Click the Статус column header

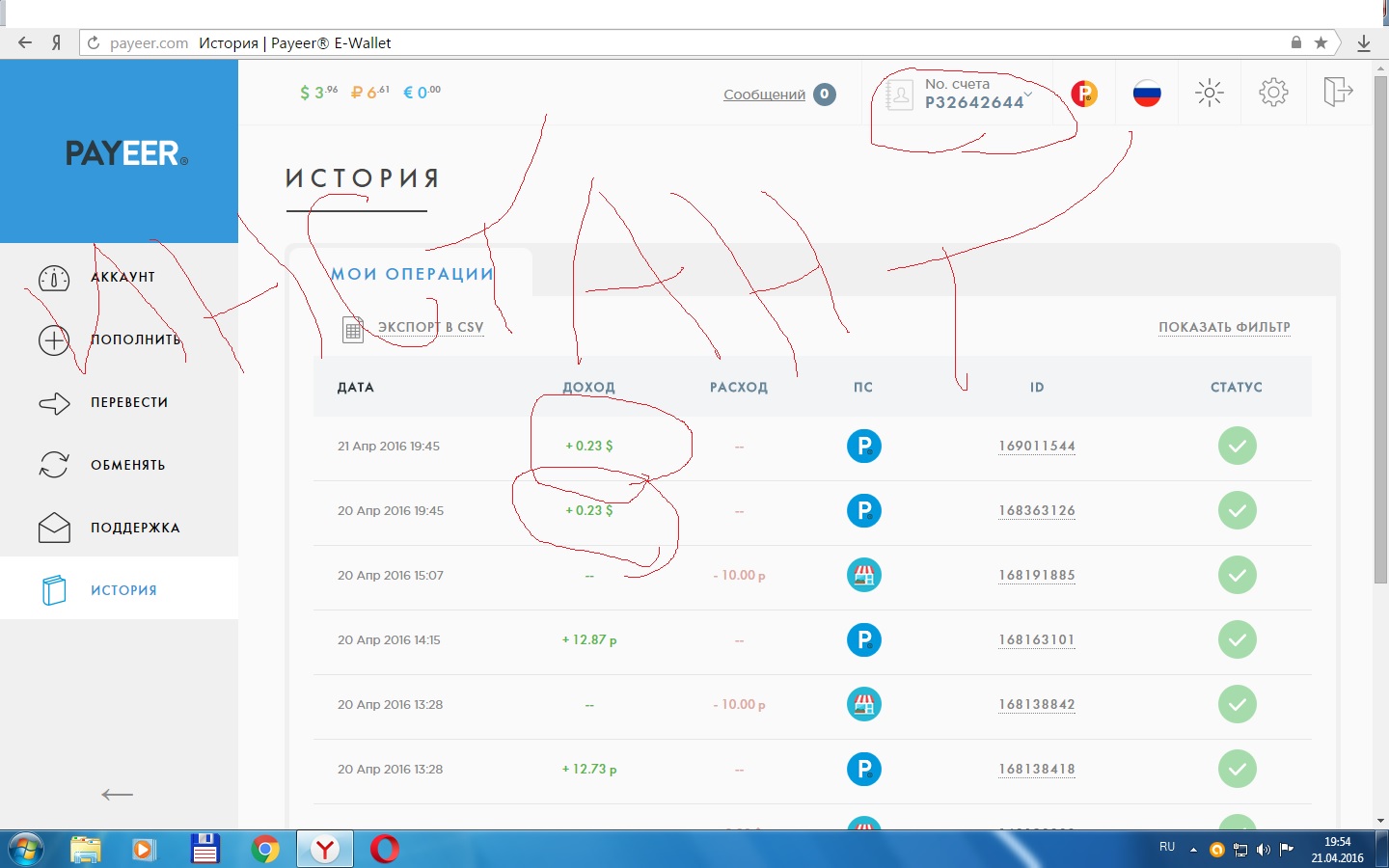[x=1237, y=387]
